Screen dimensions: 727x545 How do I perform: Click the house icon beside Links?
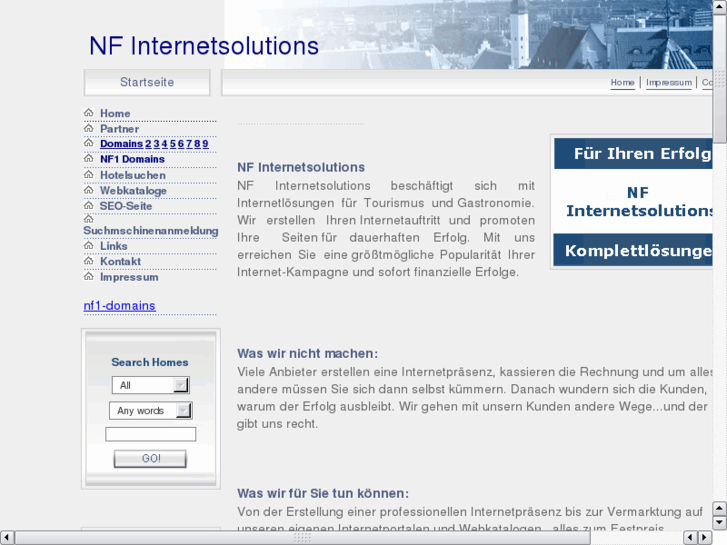[89, 245]
